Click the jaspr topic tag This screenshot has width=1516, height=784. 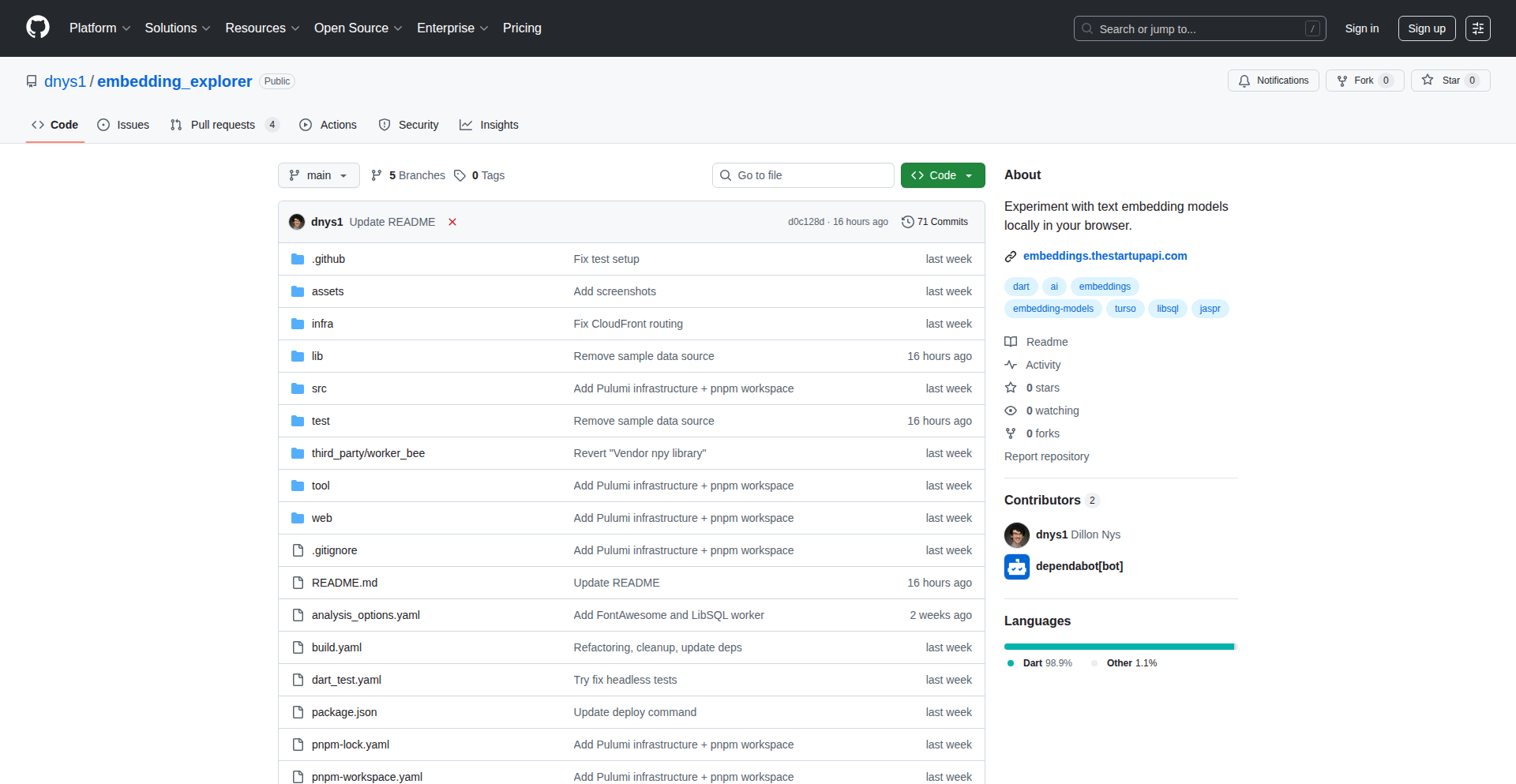click(x=1210, y=309)
